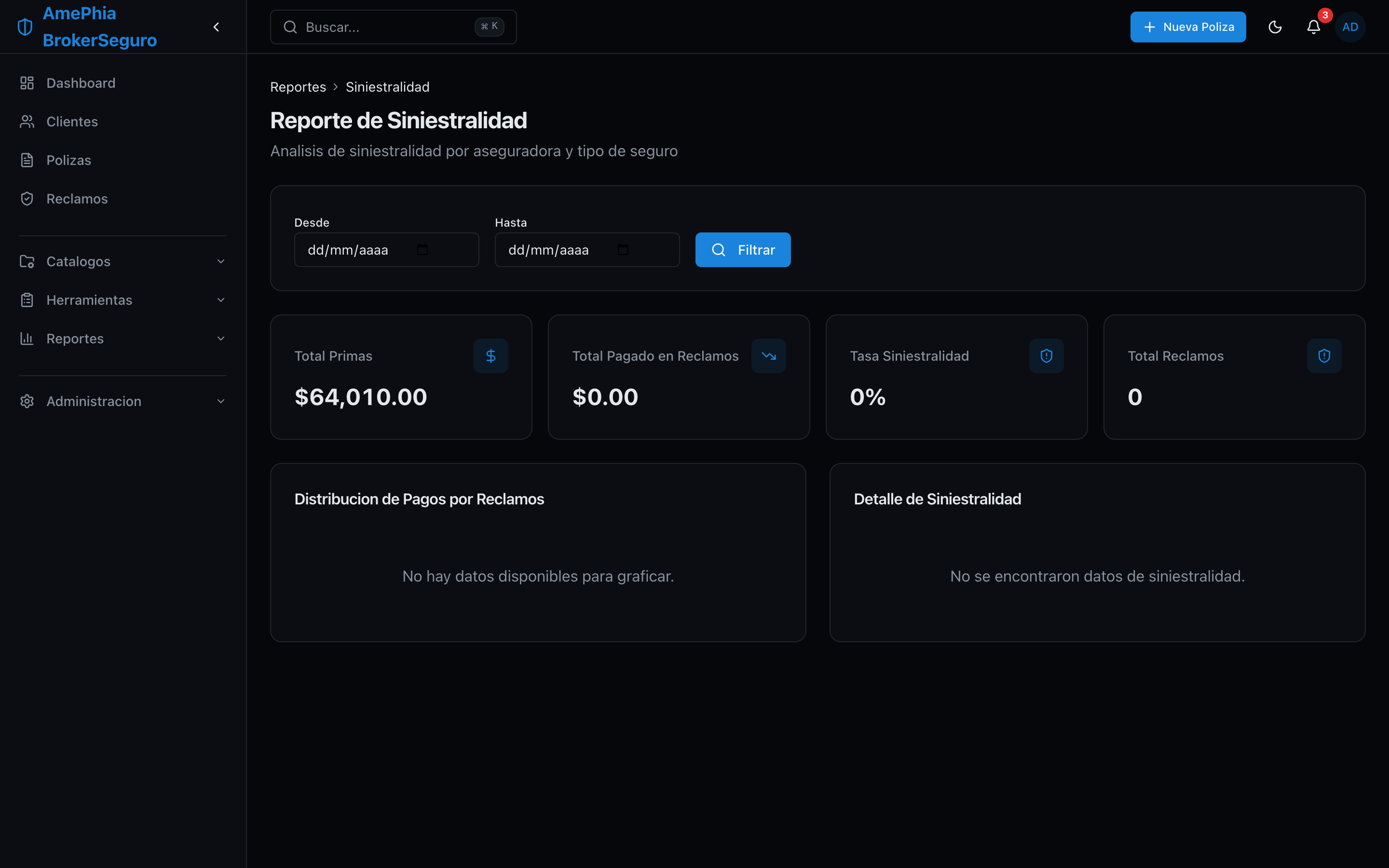Click the AmePhia BrokerSeguro shield logo
The image size is (1389, 868).
[25, 27]
